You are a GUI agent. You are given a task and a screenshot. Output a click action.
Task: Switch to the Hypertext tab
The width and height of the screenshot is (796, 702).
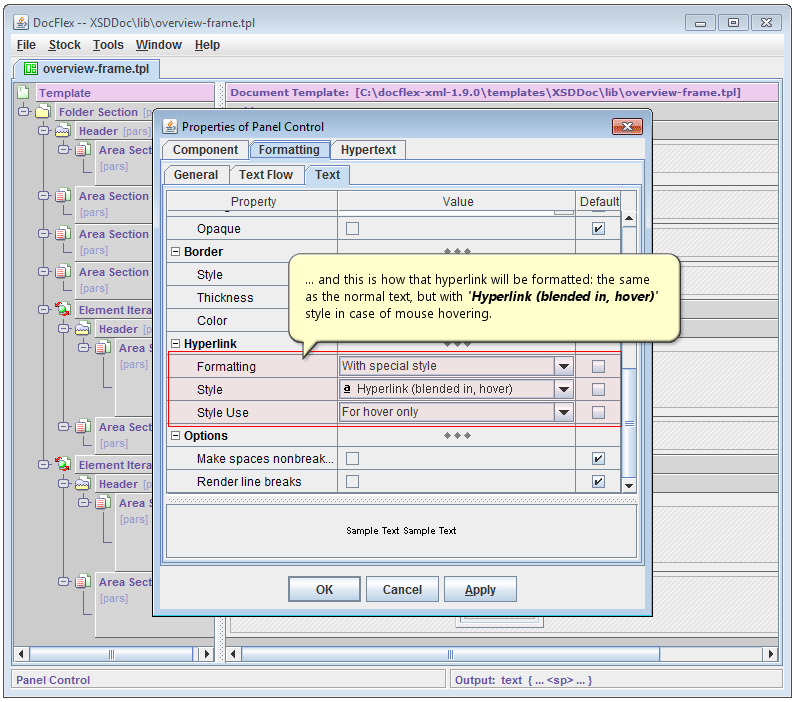click(368, 150)
